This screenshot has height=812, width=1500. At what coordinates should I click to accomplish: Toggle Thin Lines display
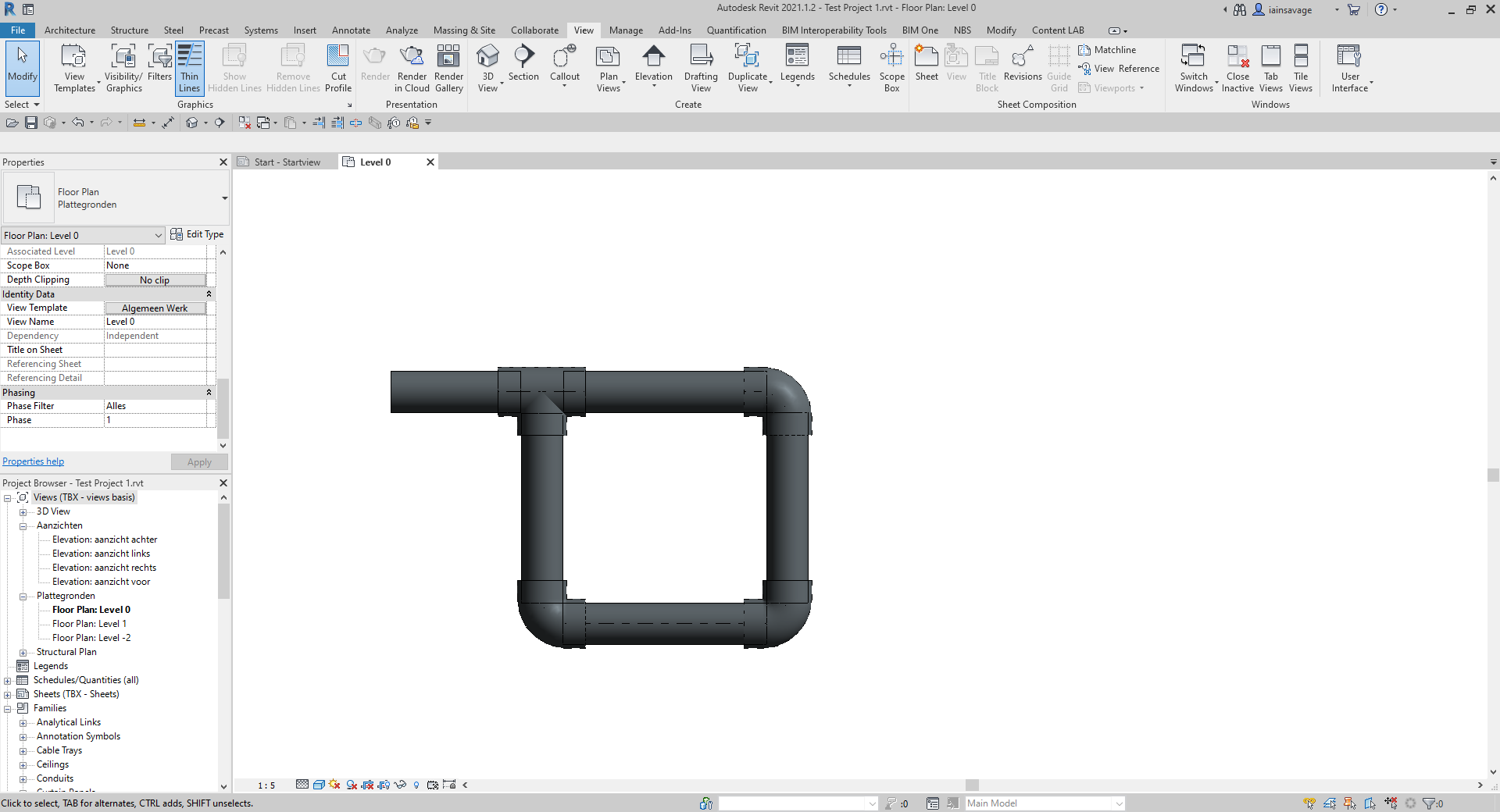pyautogui.click(x=190, y=69)
